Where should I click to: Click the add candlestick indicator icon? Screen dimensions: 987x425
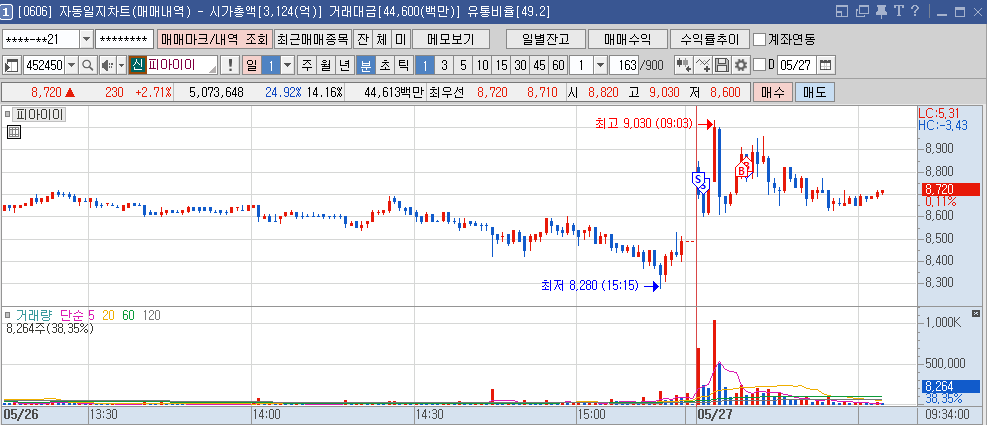[x=683, y=65]
